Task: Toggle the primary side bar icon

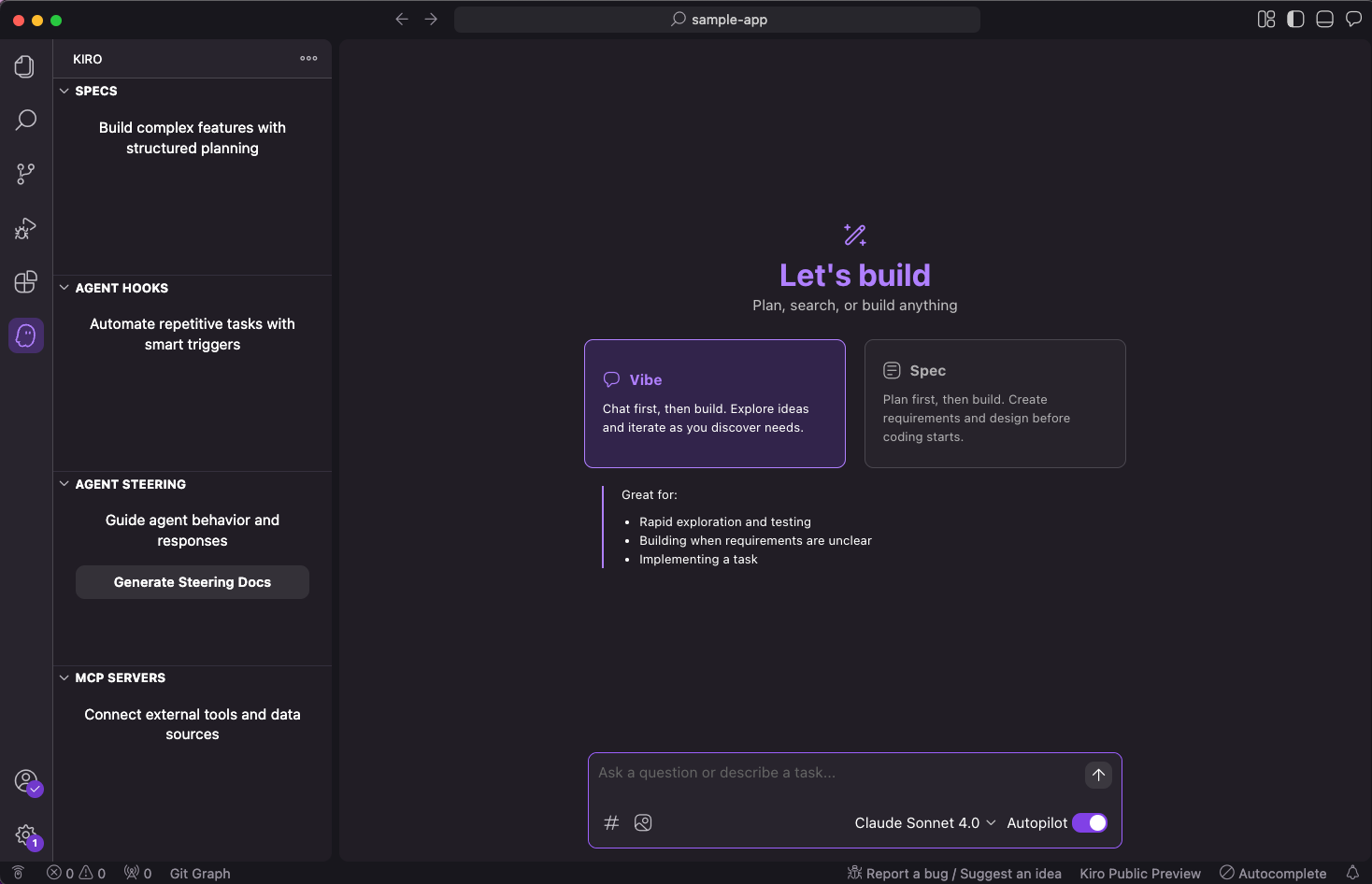Action: (1295, 19)
